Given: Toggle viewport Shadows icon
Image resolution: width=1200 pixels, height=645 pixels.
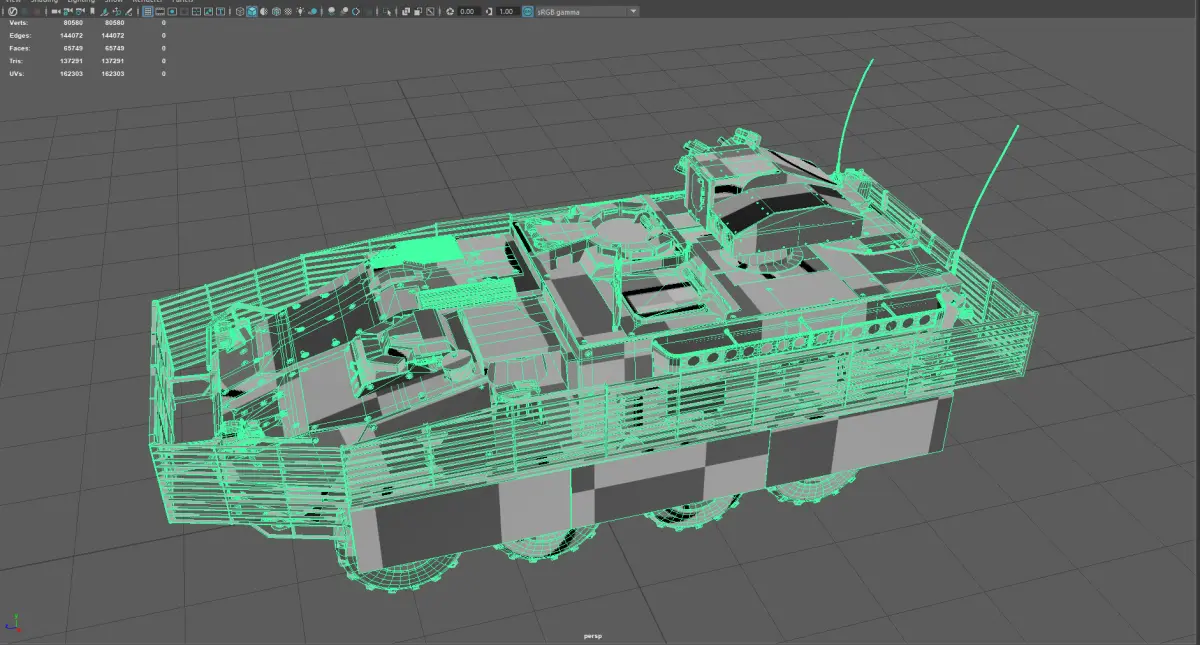Looking at the screenshot, I should (313, 11).
